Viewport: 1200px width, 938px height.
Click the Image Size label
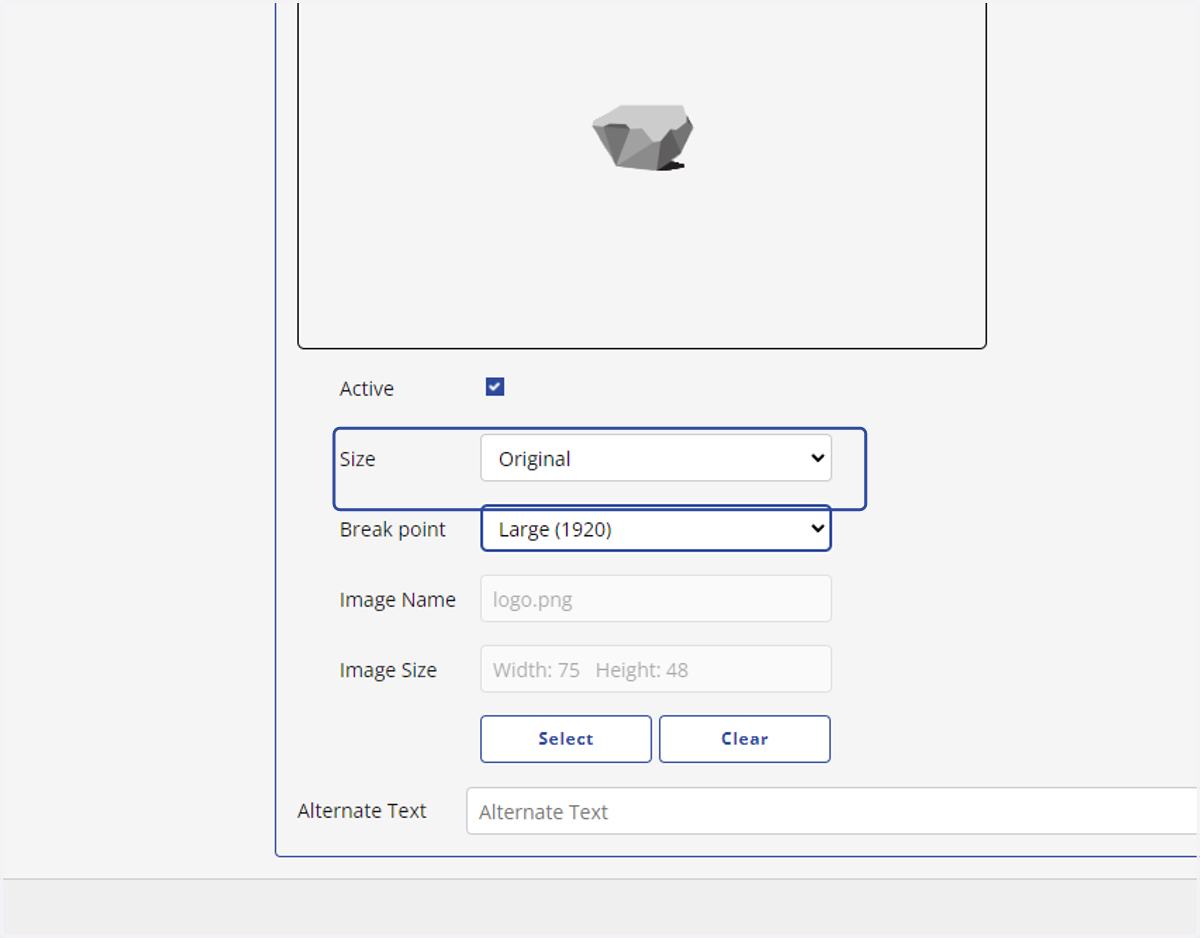[388, 670]
